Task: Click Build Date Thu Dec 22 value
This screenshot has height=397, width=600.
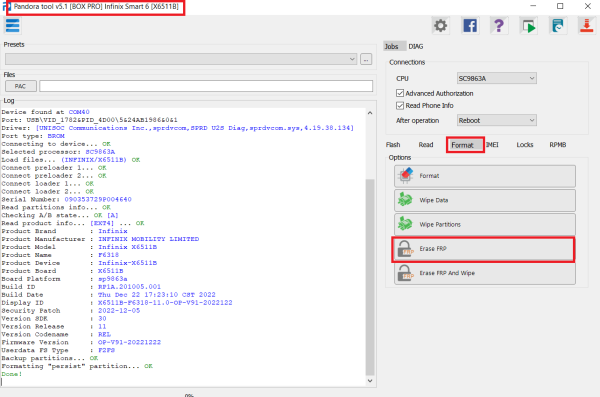Action: tap(157, 295)
